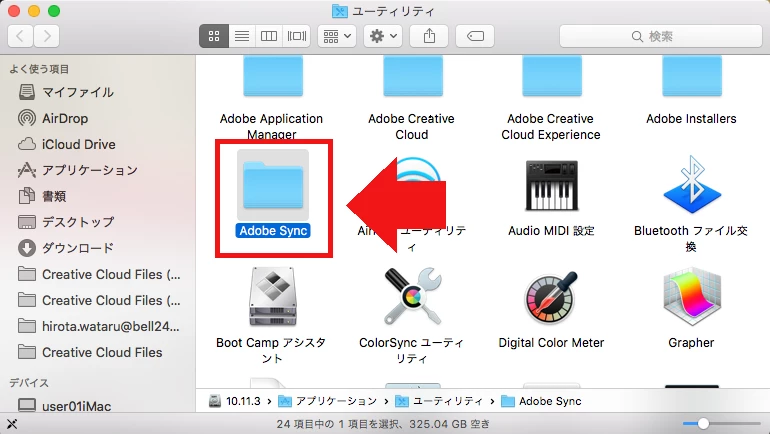Screen dimensions: 770x434
Task: Select the Bluetooth ファイル交換 app icon
Action: pyautogui.click(x=692, y=185)
